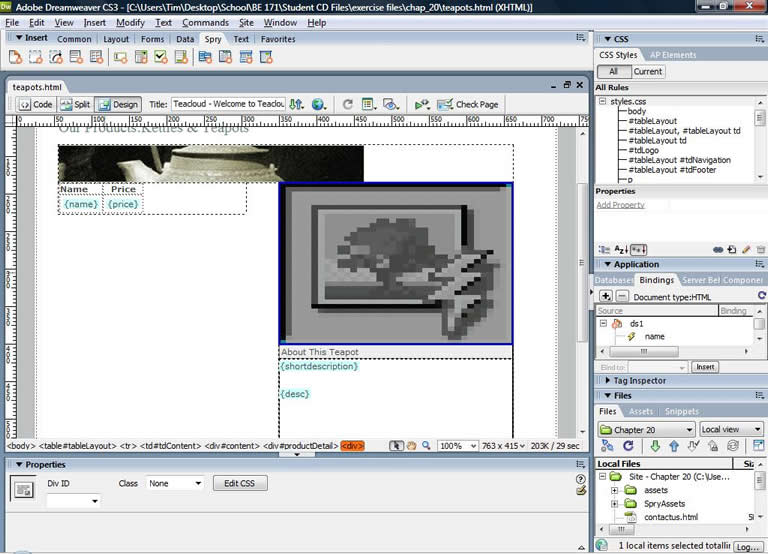Click Preview in Browser globe icon
Screen dimensions: 768x554
pos(319,104)
